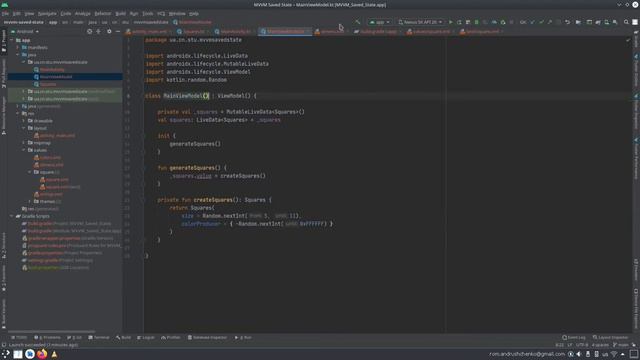Toggle the Structure side panel
Screen dimensions: 640x360
tap(4, 246)
